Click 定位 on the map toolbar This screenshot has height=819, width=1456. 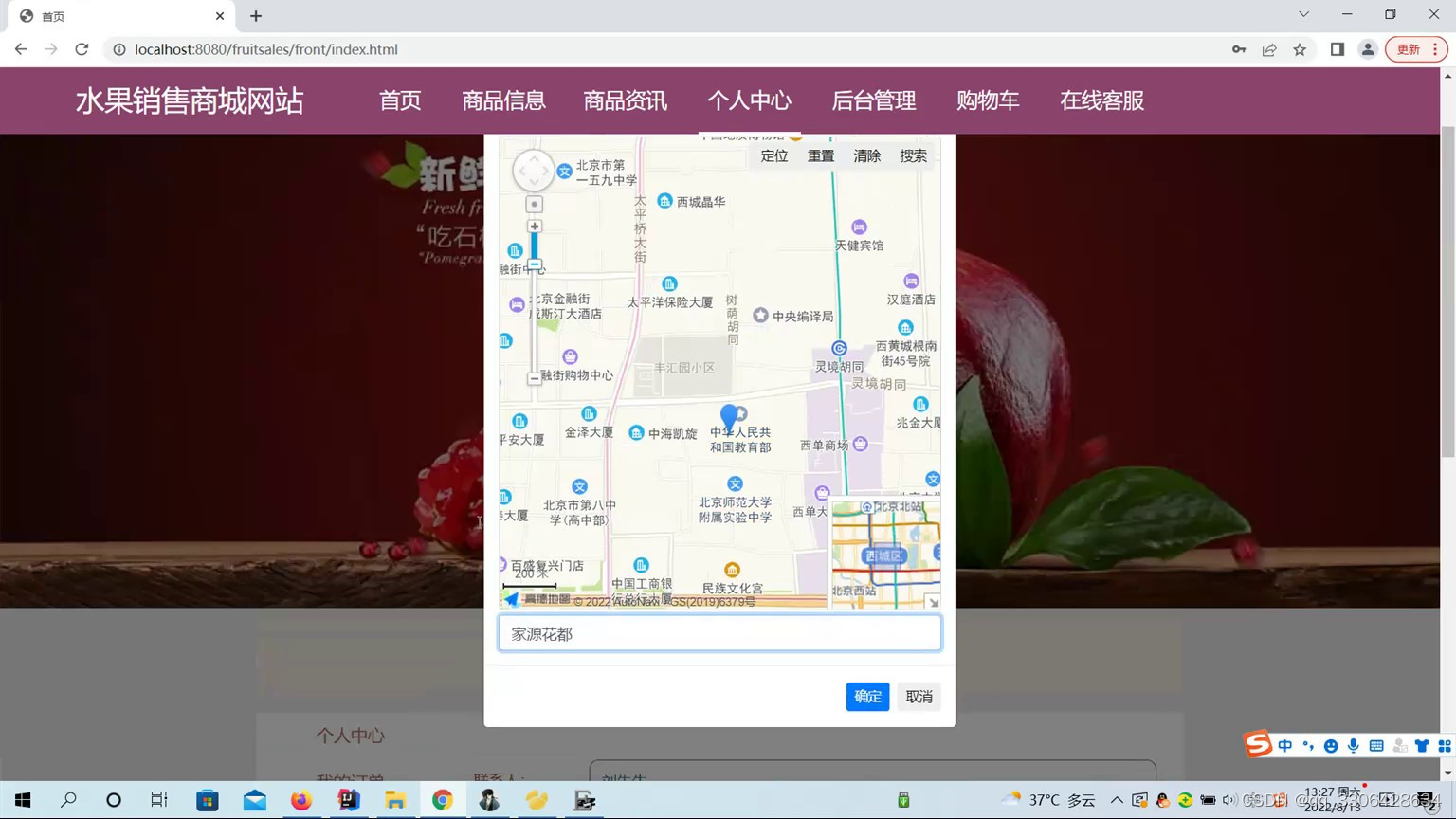774,156
